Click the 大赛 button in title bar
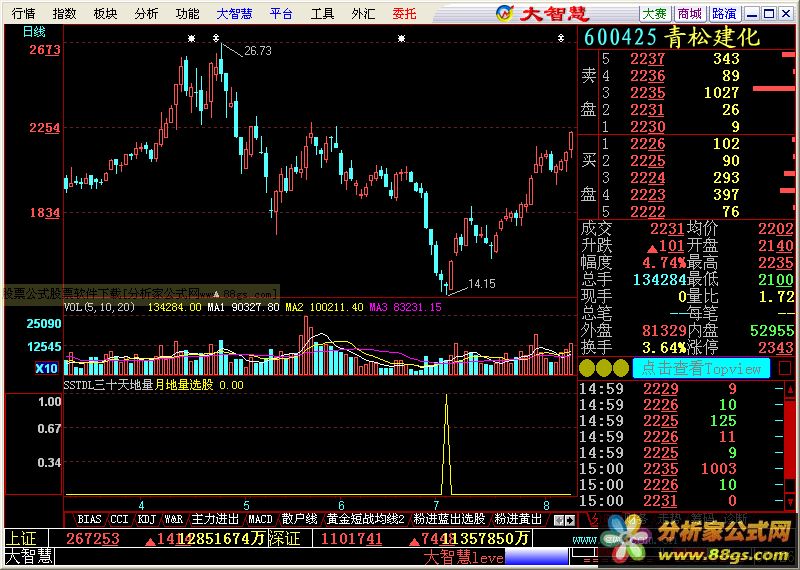Image resolution: width=800 pixels, height=570 pixels. point(655,14)
